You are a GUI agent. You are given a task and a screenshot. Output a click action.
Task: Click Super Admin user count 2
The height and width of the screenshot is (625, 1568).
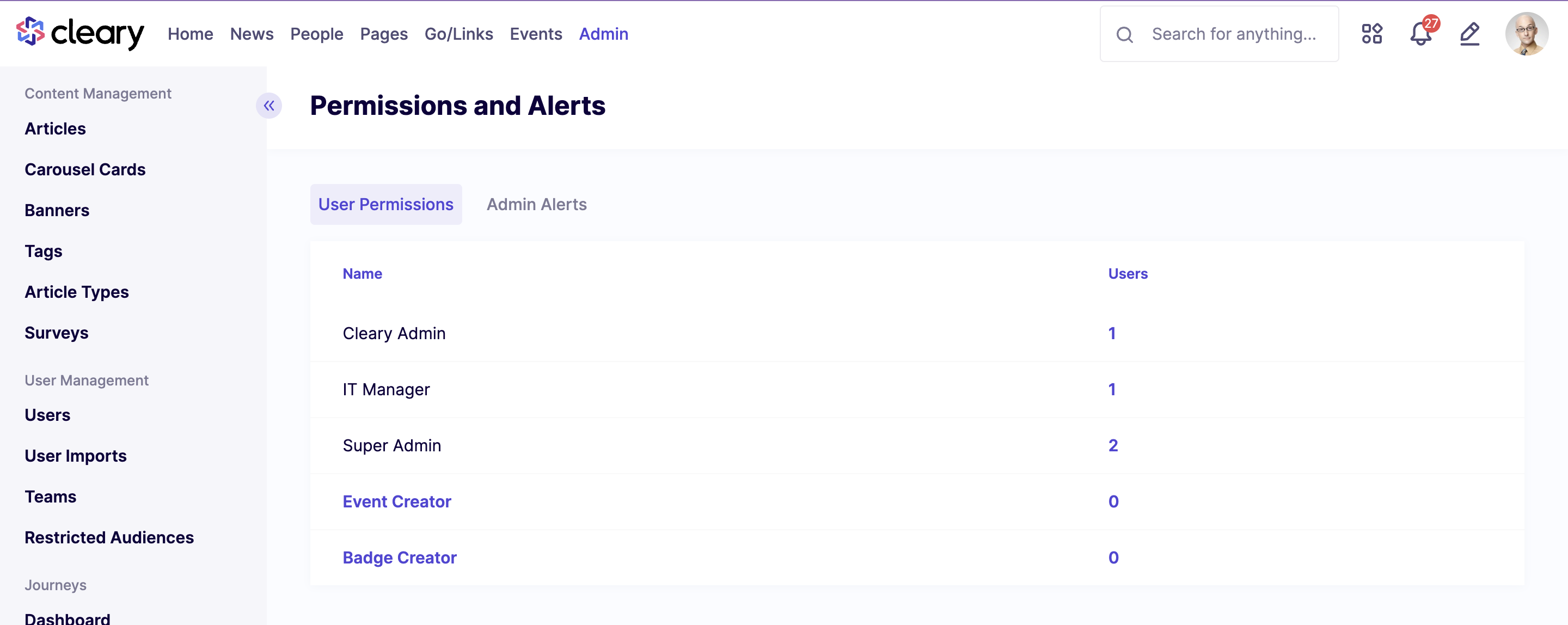(1113, 445)
